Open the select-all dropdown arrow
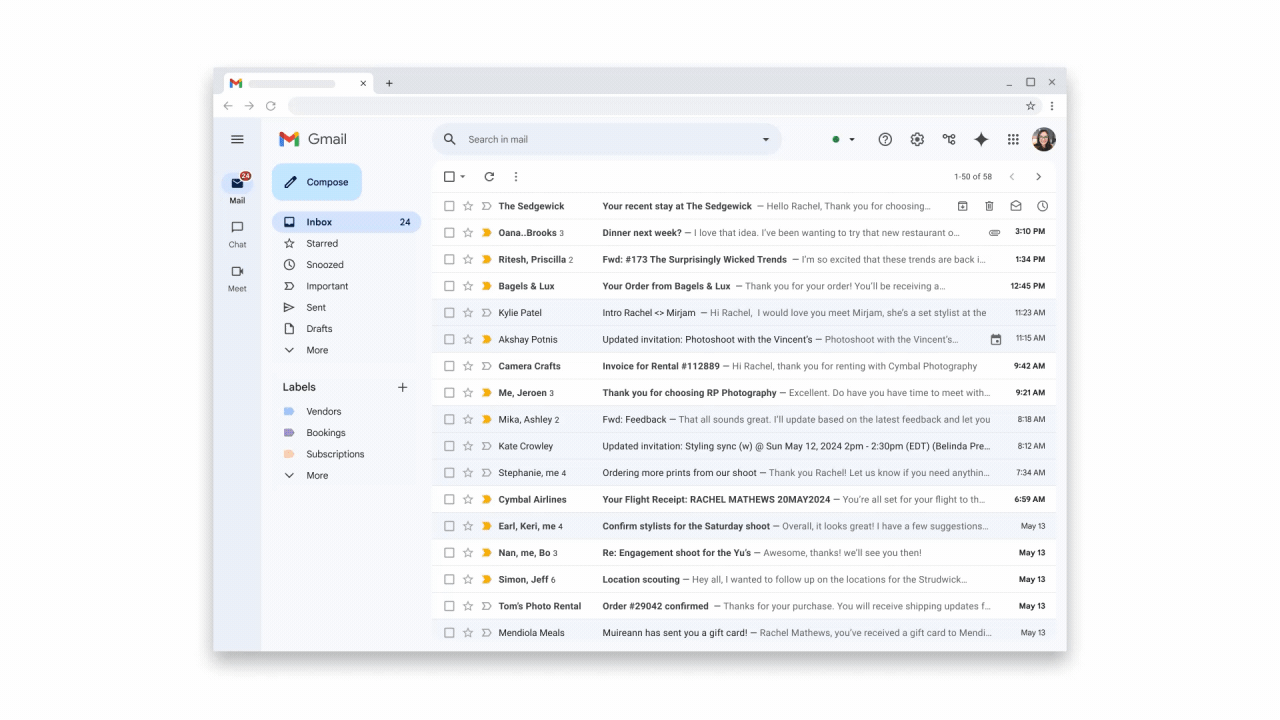The image size is (1280, 720). 463,177
